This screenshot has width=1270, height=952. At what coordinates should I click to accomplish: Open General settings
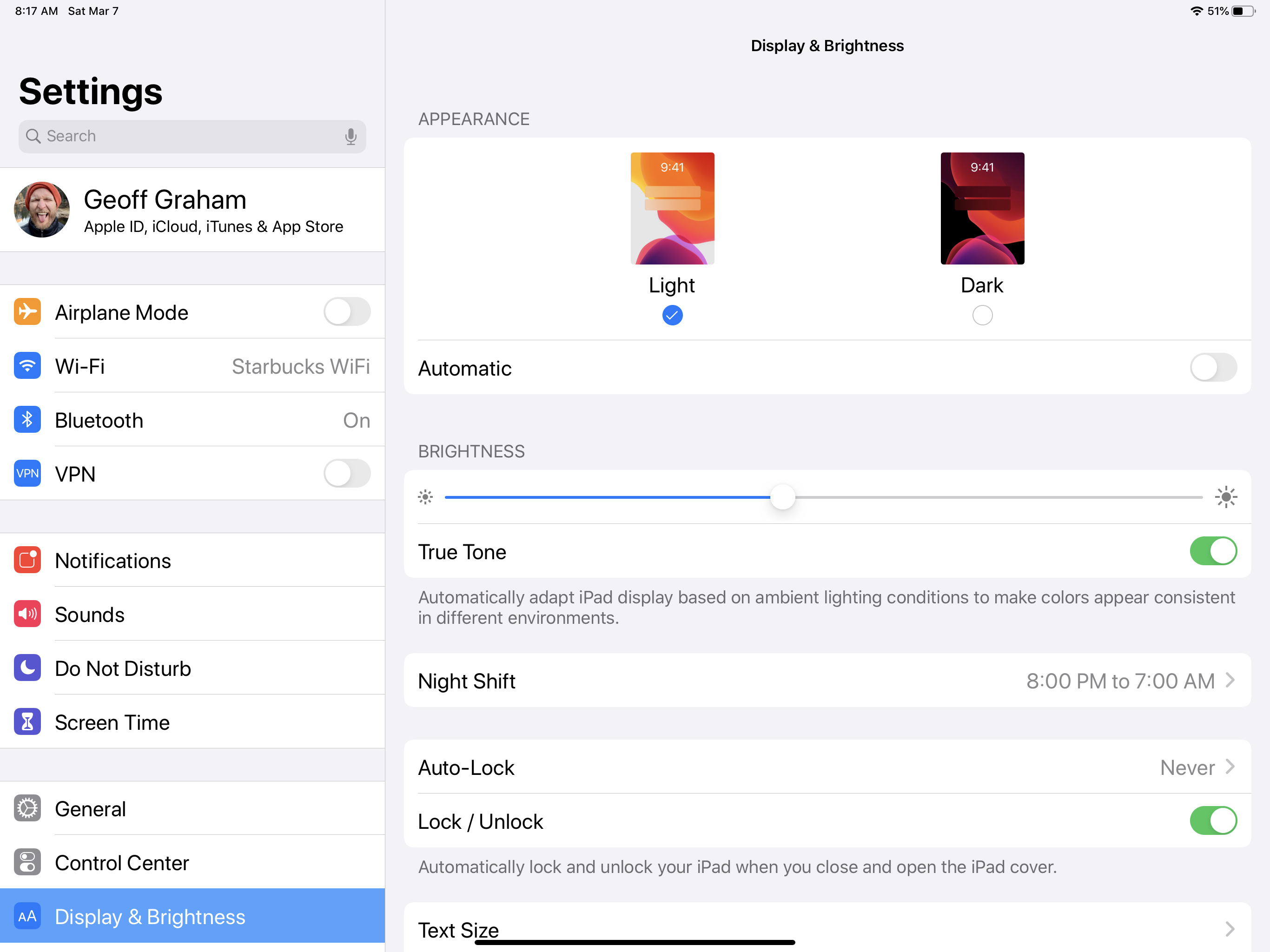[x=192, y=808]
